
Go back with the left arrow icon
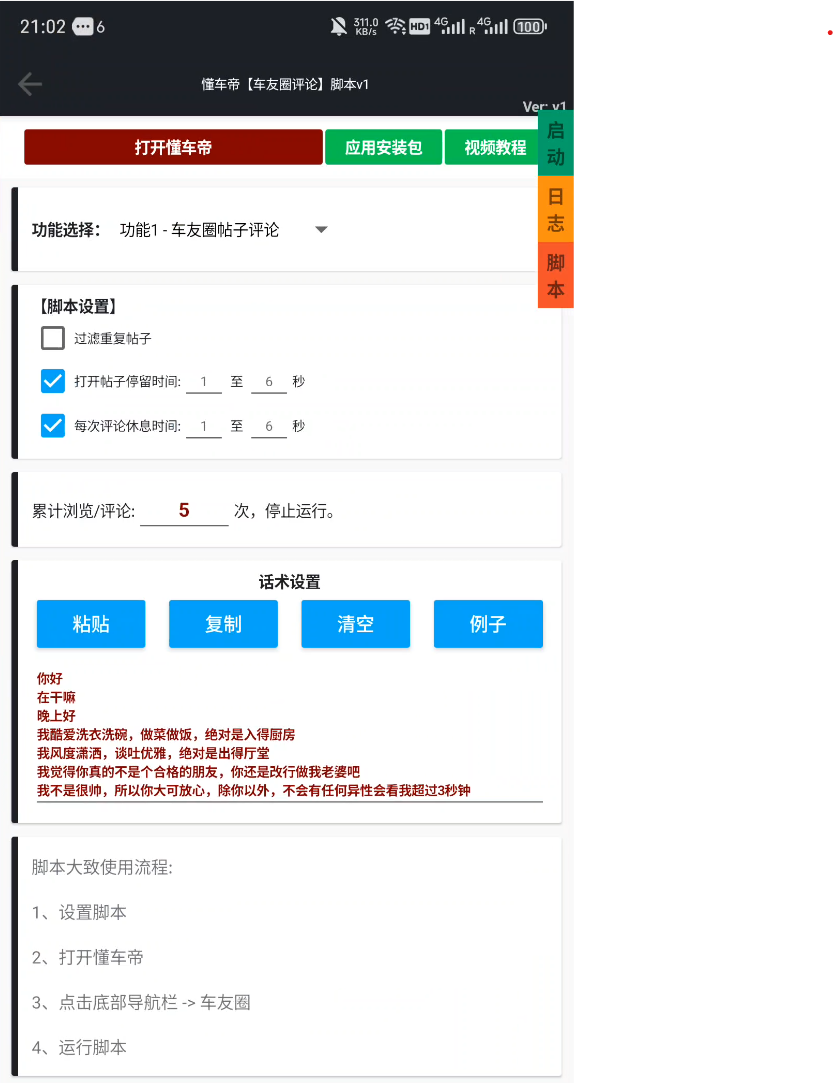tap(30, 84)
